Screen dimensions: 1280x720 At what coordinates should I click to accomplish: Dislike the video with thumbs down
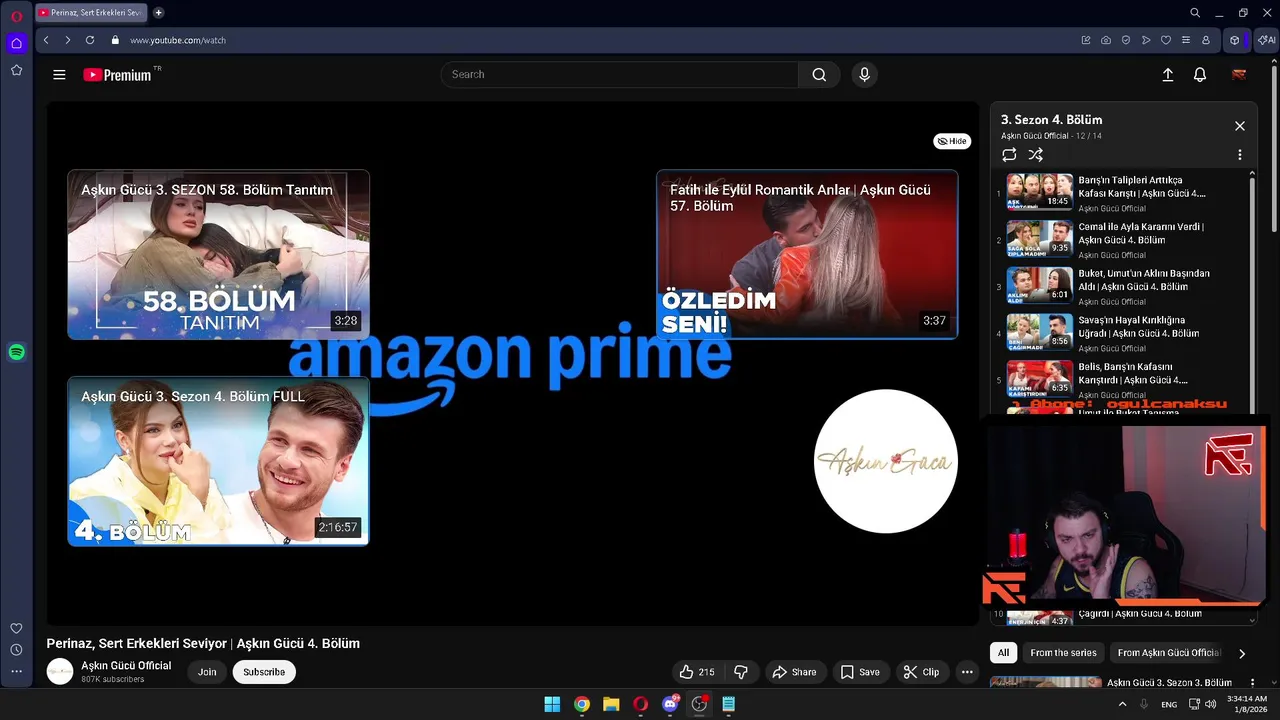coord(741,672)
